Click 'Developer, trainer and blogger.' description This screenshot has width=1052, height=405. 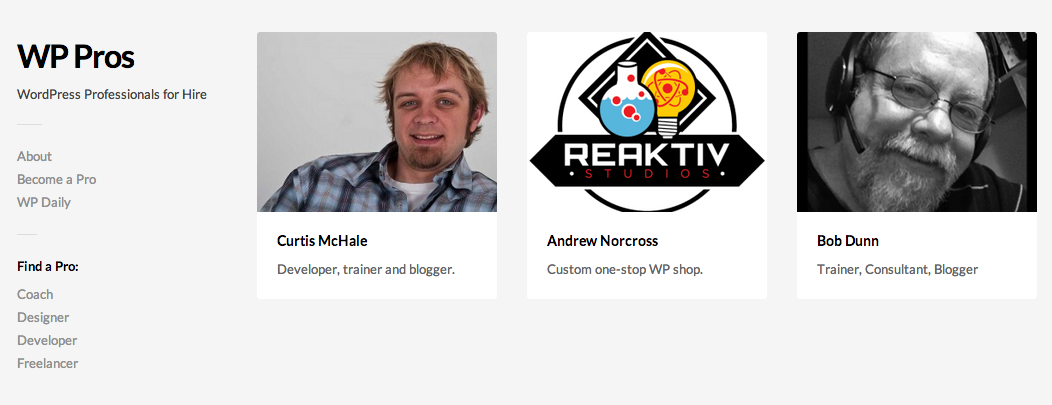pos(366,270)
